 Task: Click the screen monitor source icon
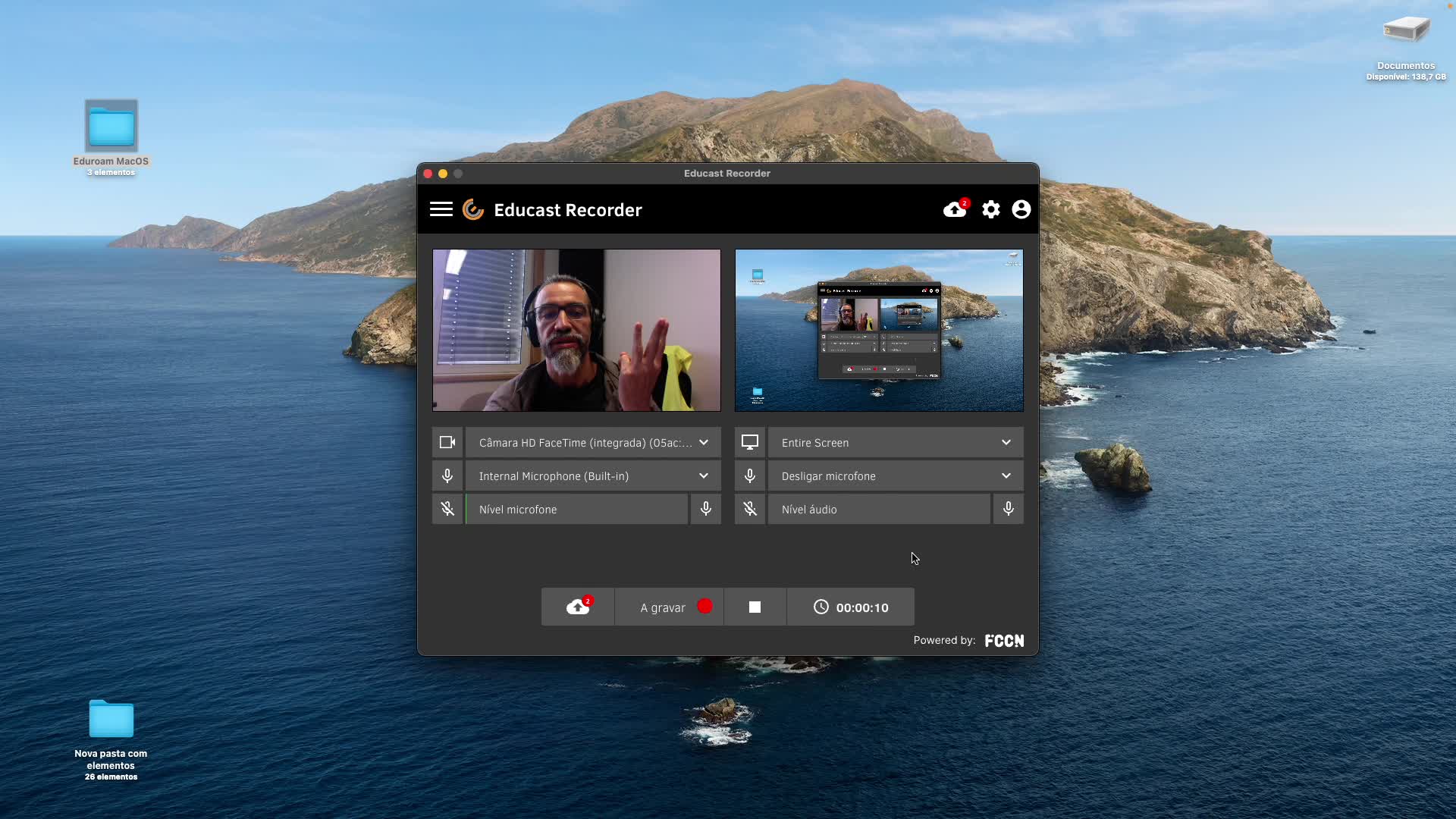point(750,442)
